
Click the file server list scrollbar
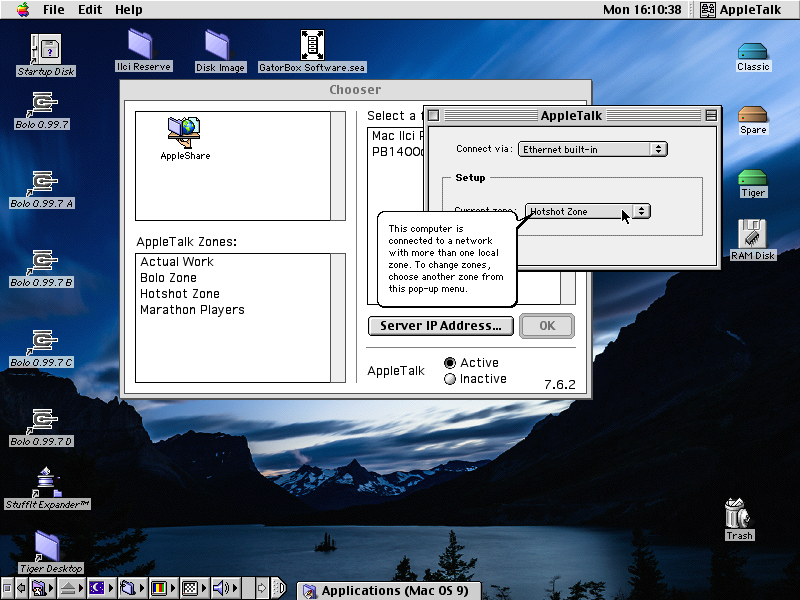tap(568, 288)
